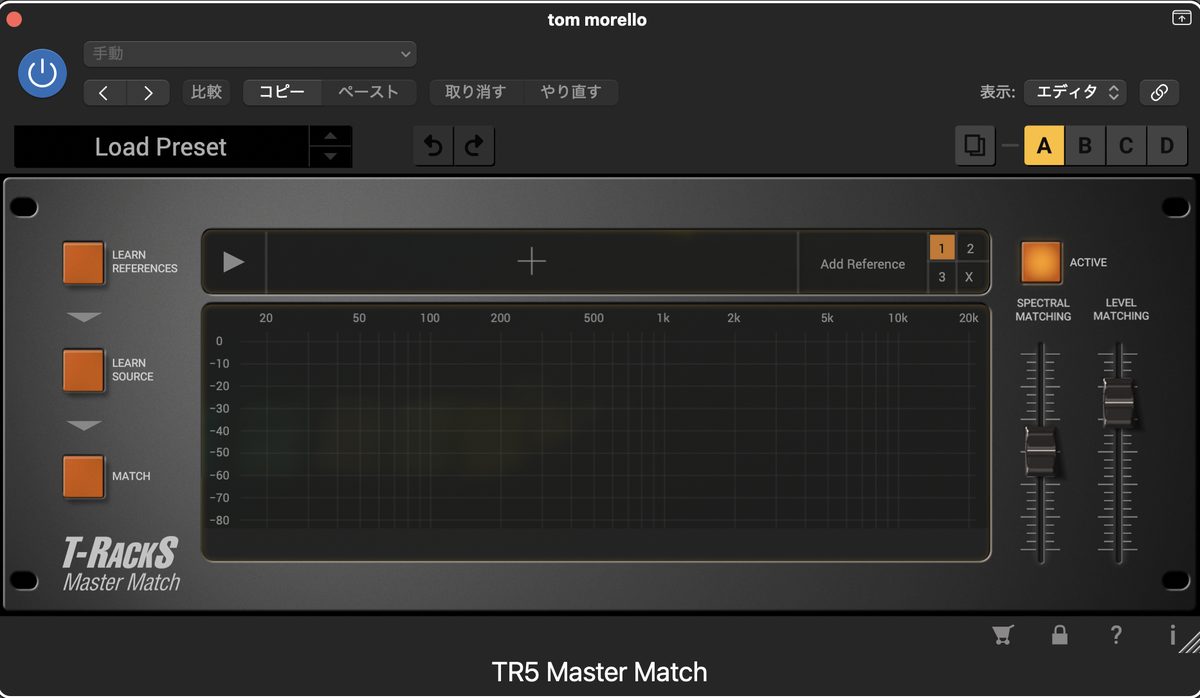The image size is (1200, 698).
Task: Step preset down with lower arrow
Action: (x=331, y=158)
